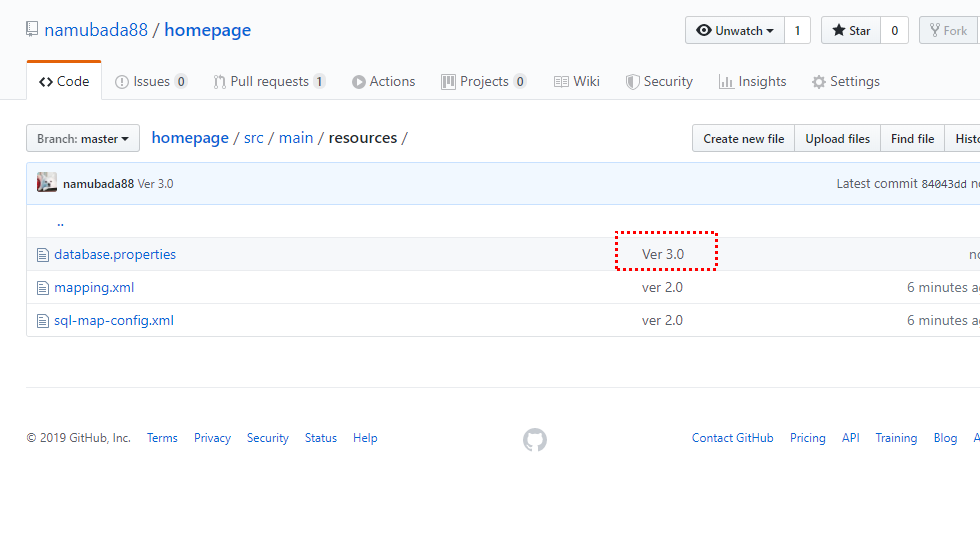
Task: Open ver 2.0 commit for sql-map-config.xml
Action: [x=662, y=321]
